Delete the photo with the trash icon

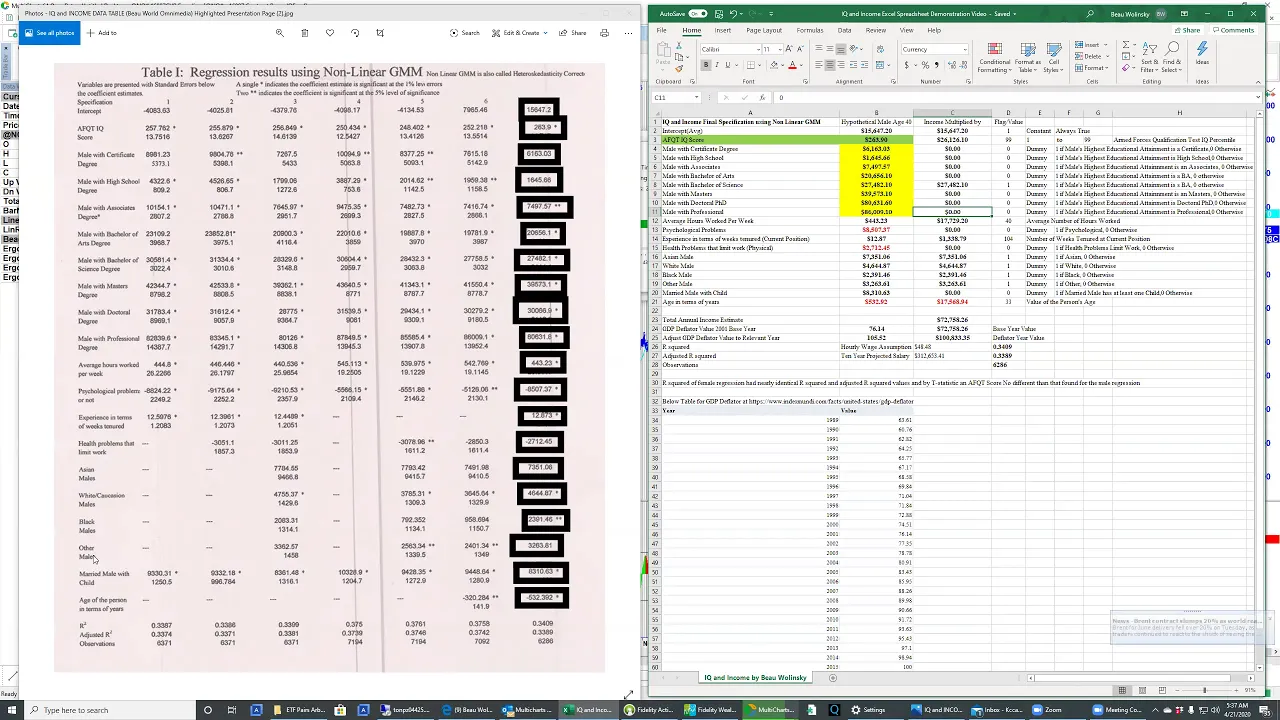[305, 33]
